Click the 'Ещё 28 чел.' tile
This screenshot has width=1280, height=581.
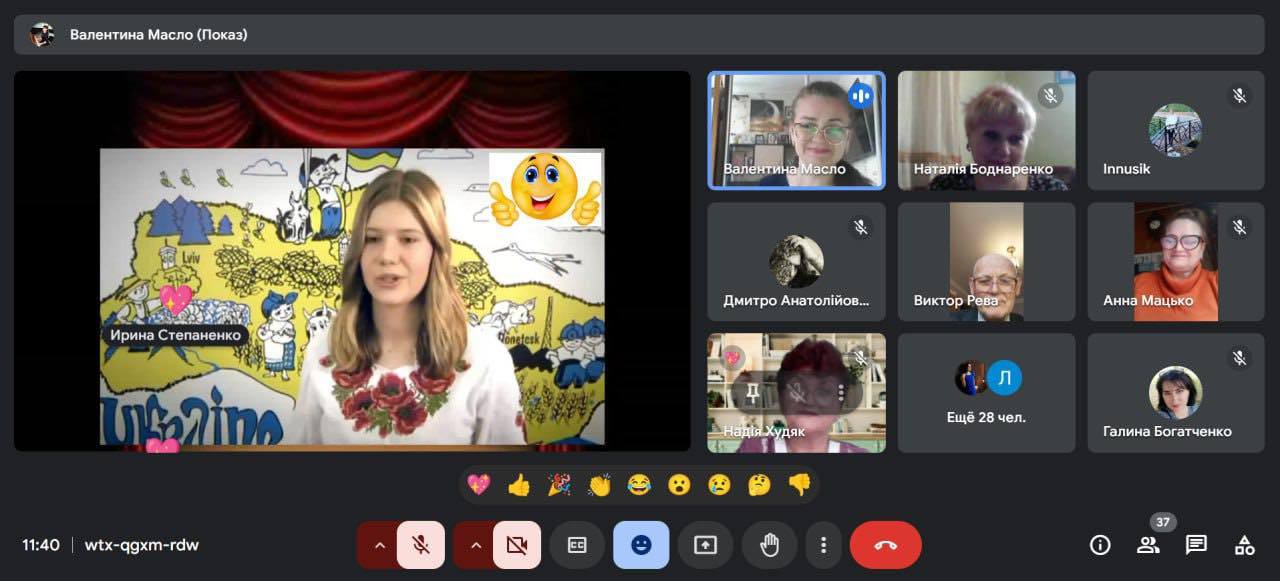(986, 393)
